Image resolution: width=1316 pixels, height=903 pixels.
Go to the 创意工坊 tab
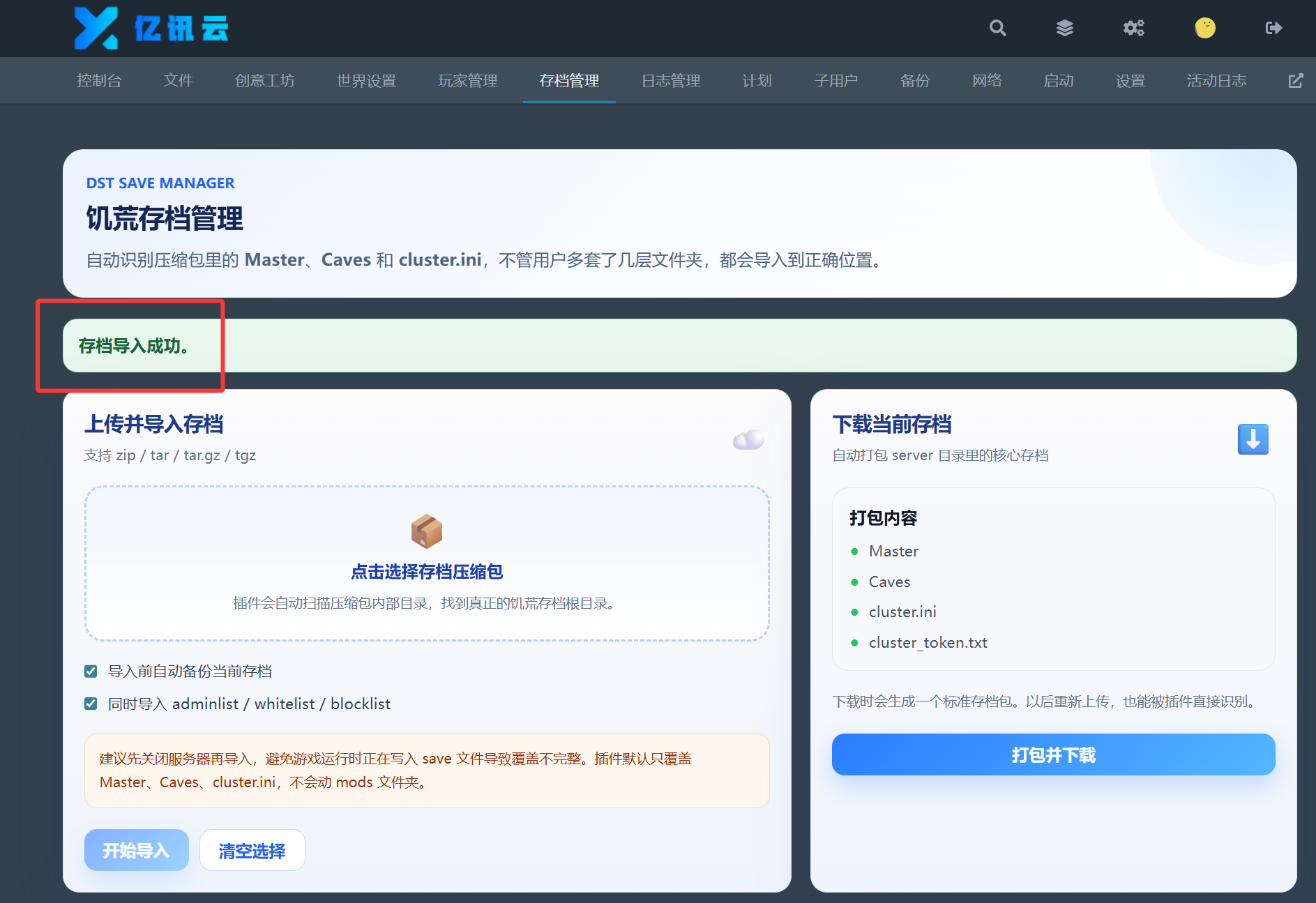(265, 81)
